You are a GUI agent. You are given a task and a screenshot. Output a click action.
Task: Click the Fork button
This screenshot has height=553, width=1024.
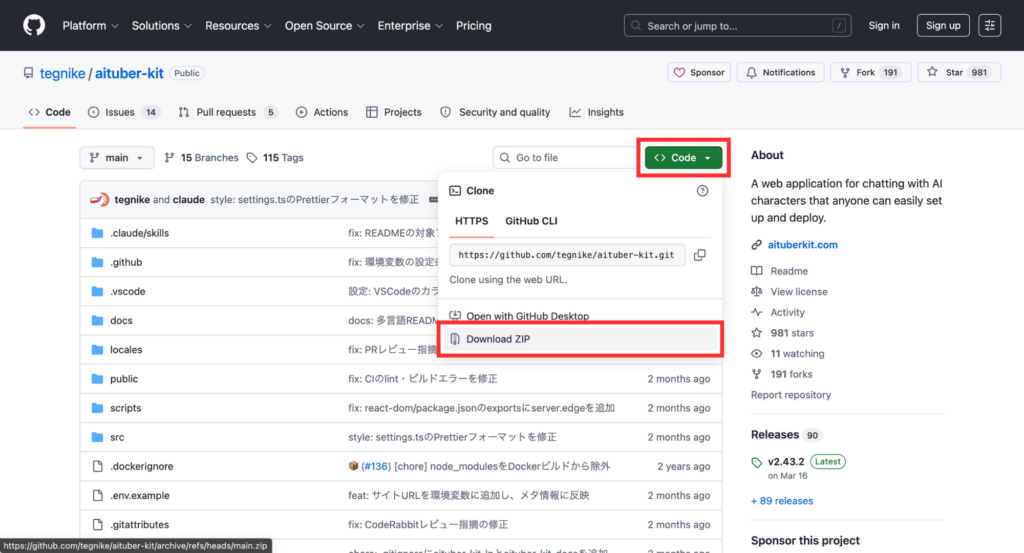tap(870, 72)
